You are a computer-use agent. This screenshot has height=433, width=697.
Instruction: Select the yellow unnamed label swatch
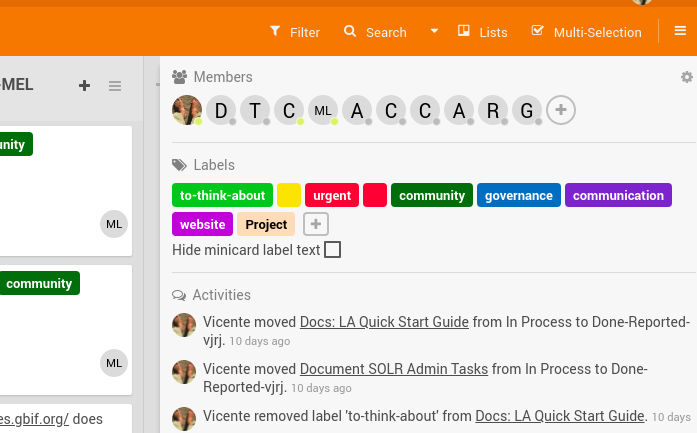[x=289, y=195]
